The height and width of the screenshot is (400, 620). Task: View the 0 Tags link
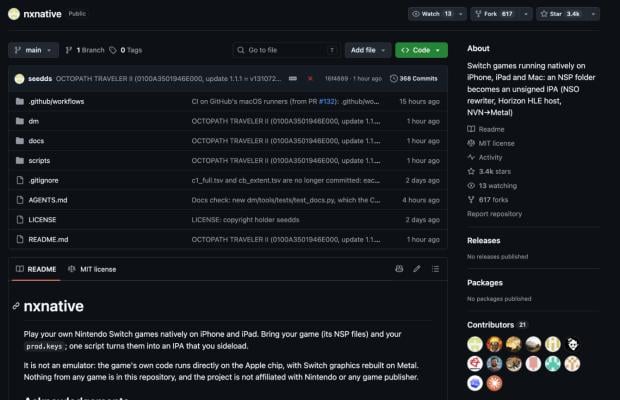coord(126,50)
